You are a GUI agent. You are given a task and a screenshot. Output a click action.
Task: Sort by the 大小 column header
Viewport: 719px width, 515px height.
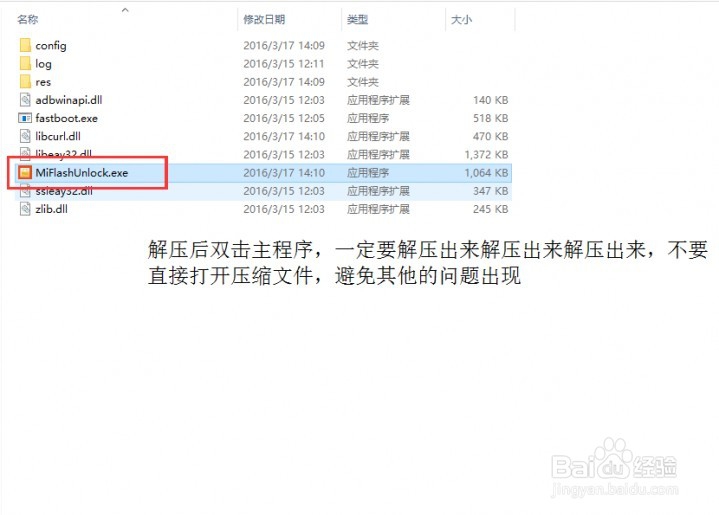click(461, 19)
